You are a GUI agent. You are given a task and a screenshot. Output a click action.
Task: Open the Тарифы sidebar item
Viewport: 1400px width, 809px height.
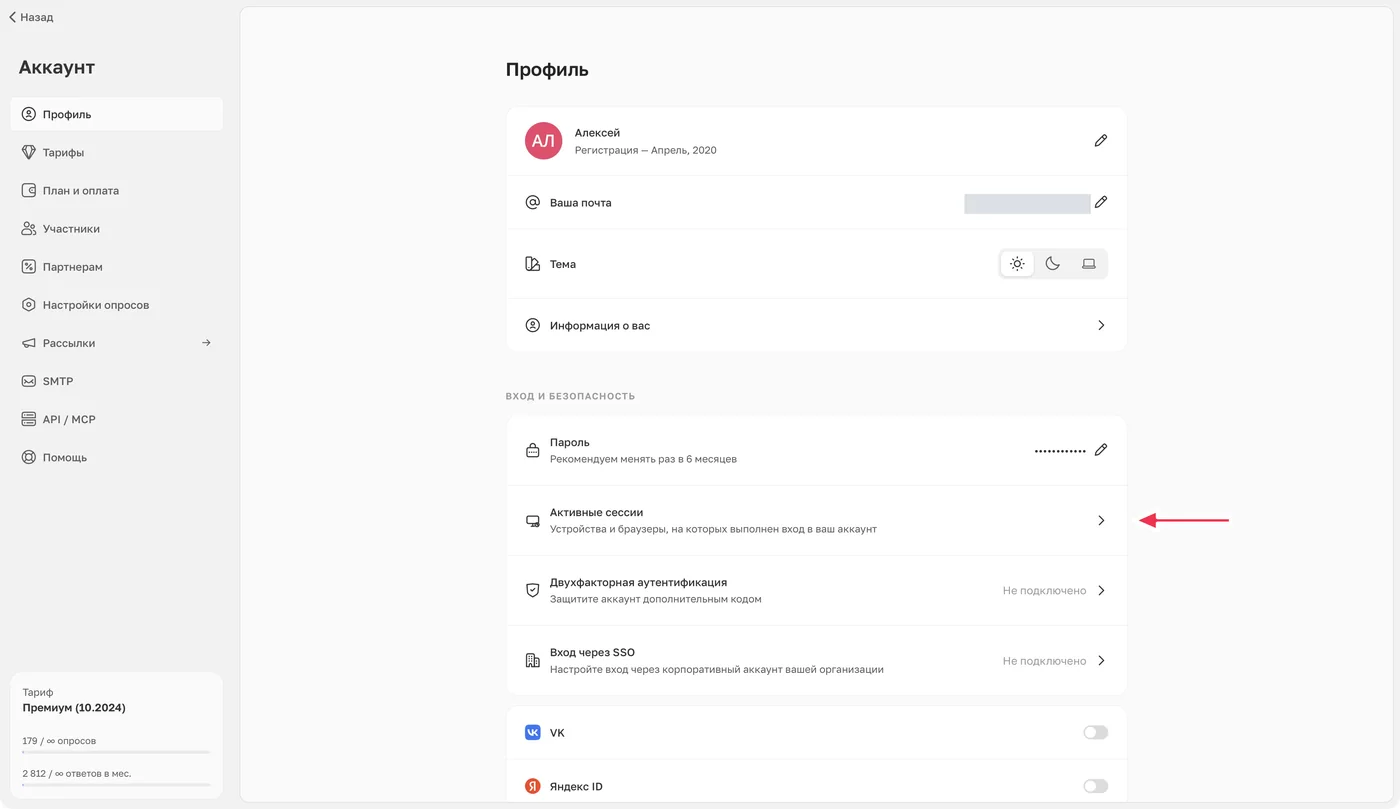(x=117, y=152)
